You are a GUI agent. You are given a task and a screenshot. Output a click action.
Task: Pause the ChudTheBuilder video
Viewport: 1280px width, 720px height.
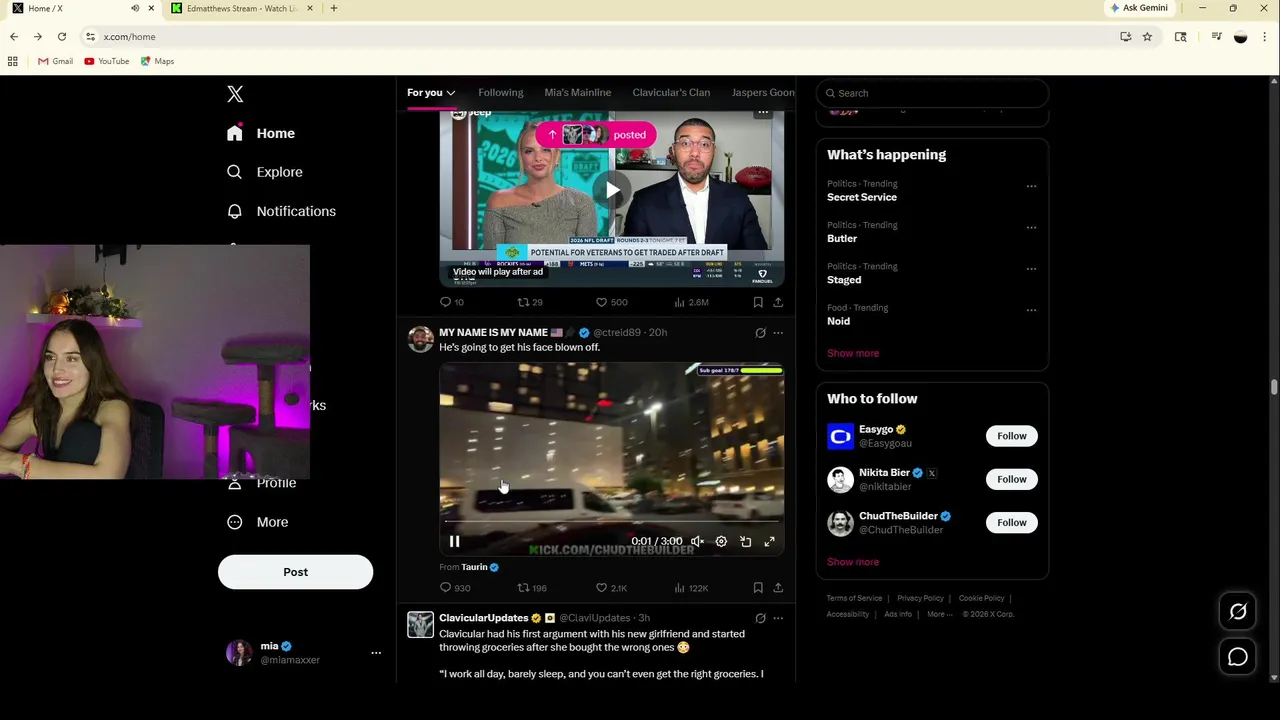click(x=454, y=541)
